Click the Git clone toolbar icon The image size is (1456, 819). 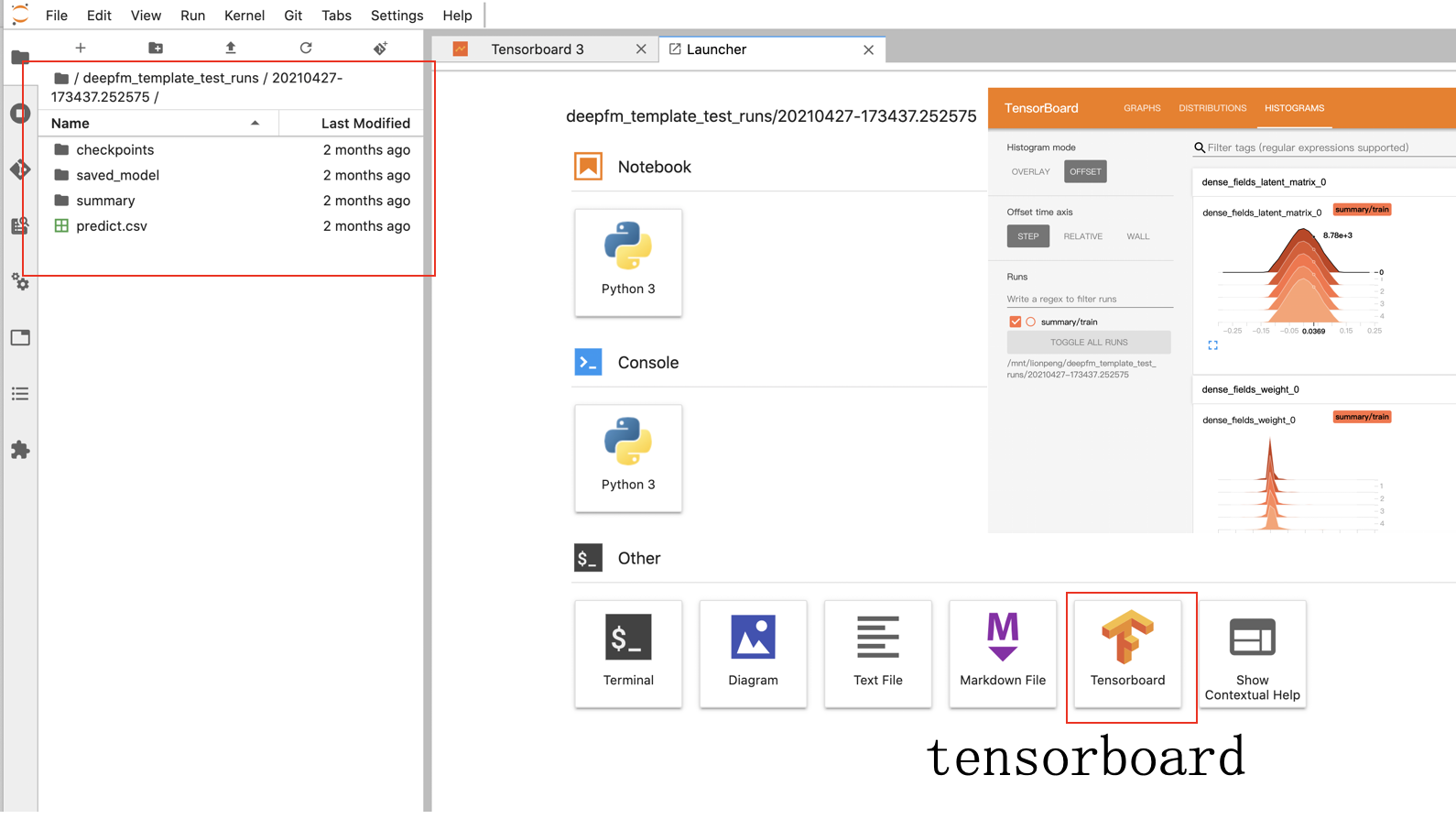click(381, 48)
